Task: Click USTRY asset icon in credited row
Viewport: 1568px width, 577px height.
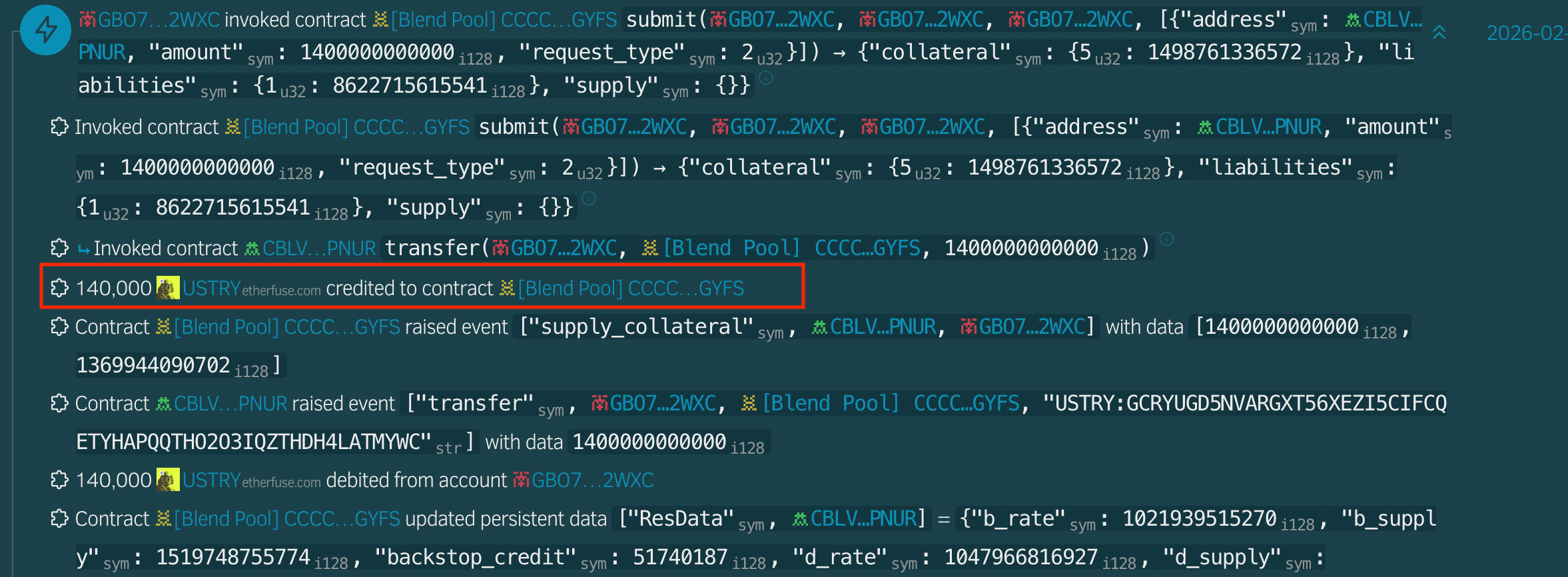Action: pos(168,288)
